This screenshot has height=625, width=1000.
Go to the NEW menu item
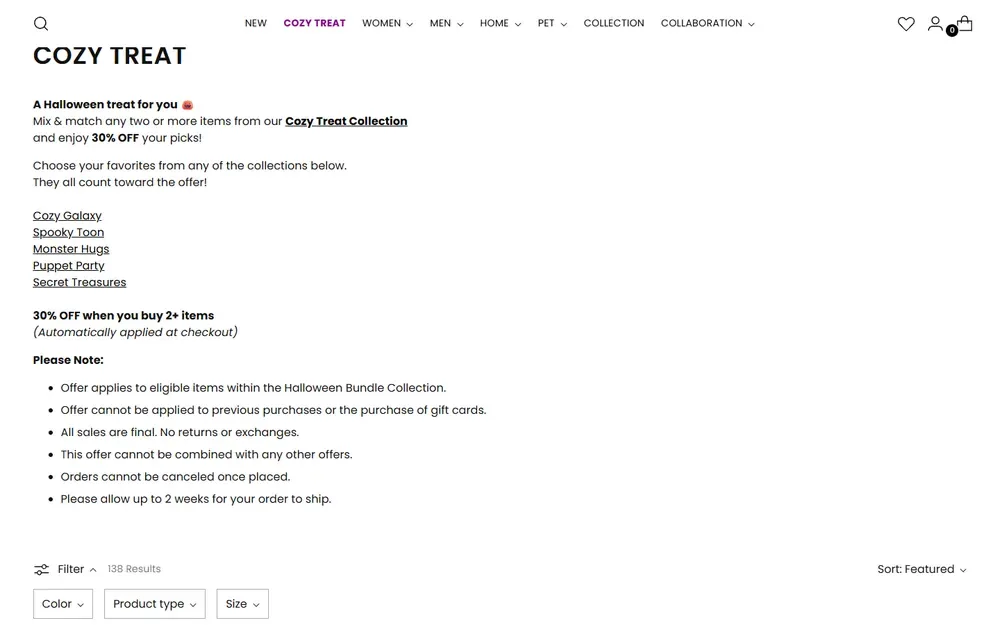[256, 24]
